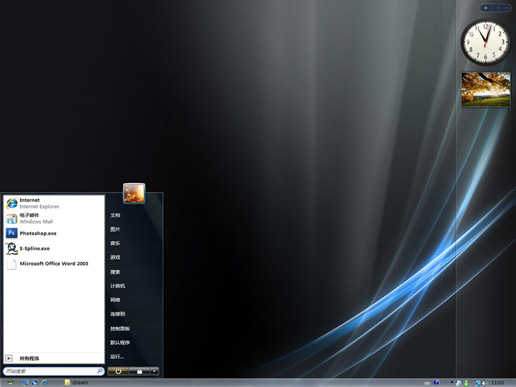Click the slideshow photo gadget
This screenshot has width=516, height=387.
pos(486,90)
